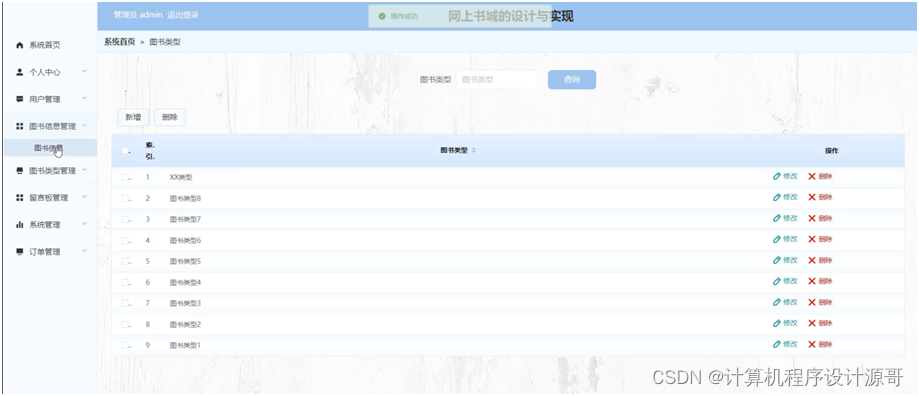
Task: Open the 系统管理 menu label
Action: click(x=45, y=224)
